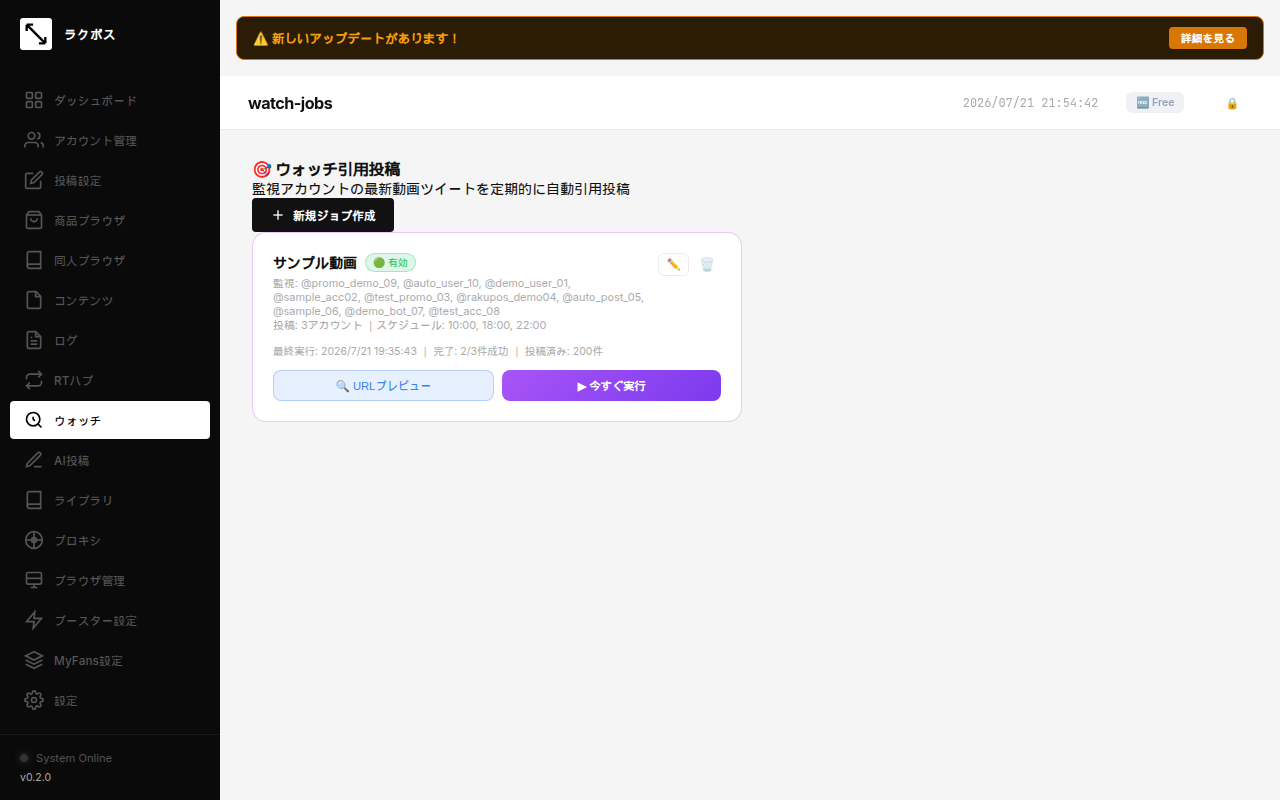Click the コンテンツ file icon
The width and height of the screenshot is (1280, 800).
click(34, 300)
